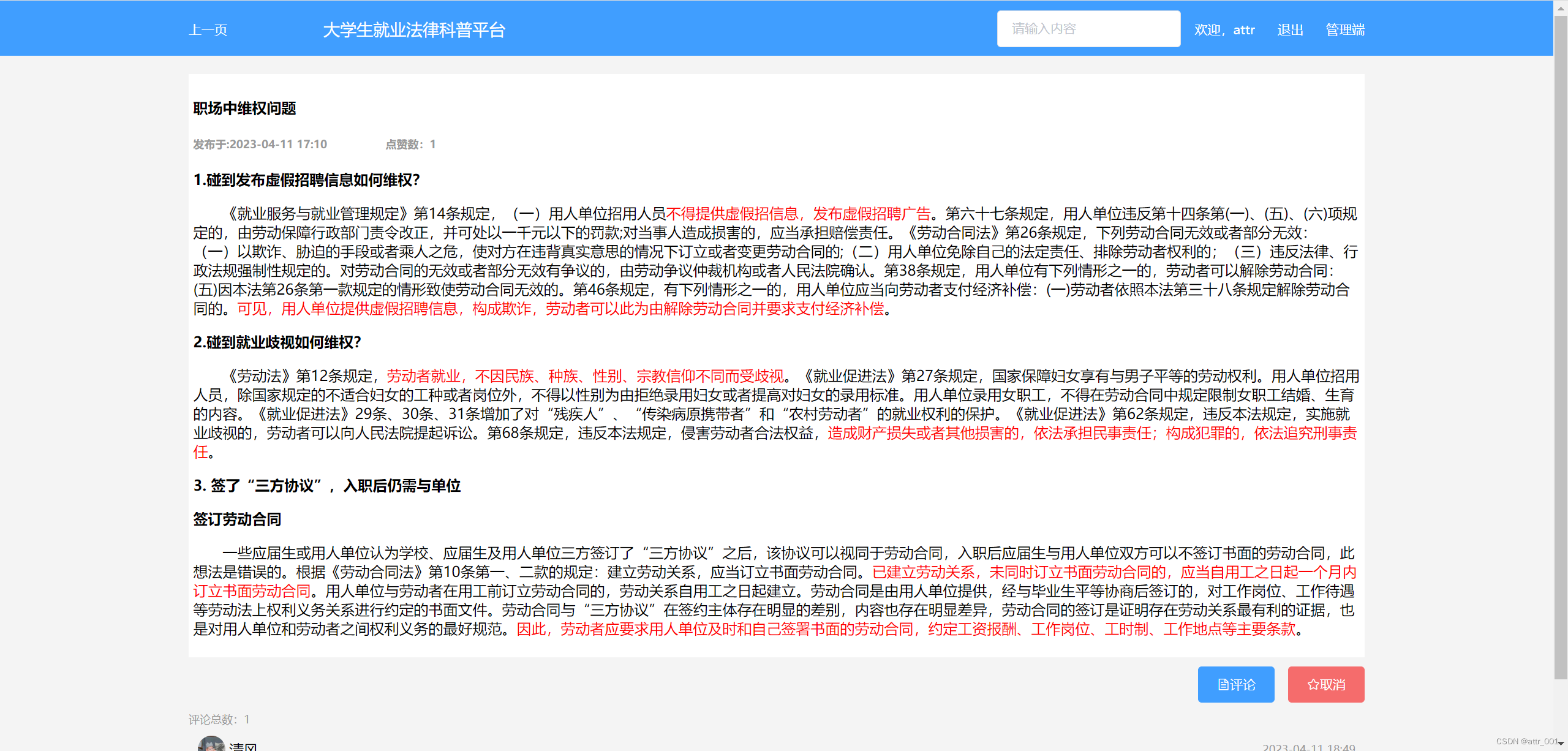
Task: Go back via 上一页 link
Action: [x=208, y=30]
